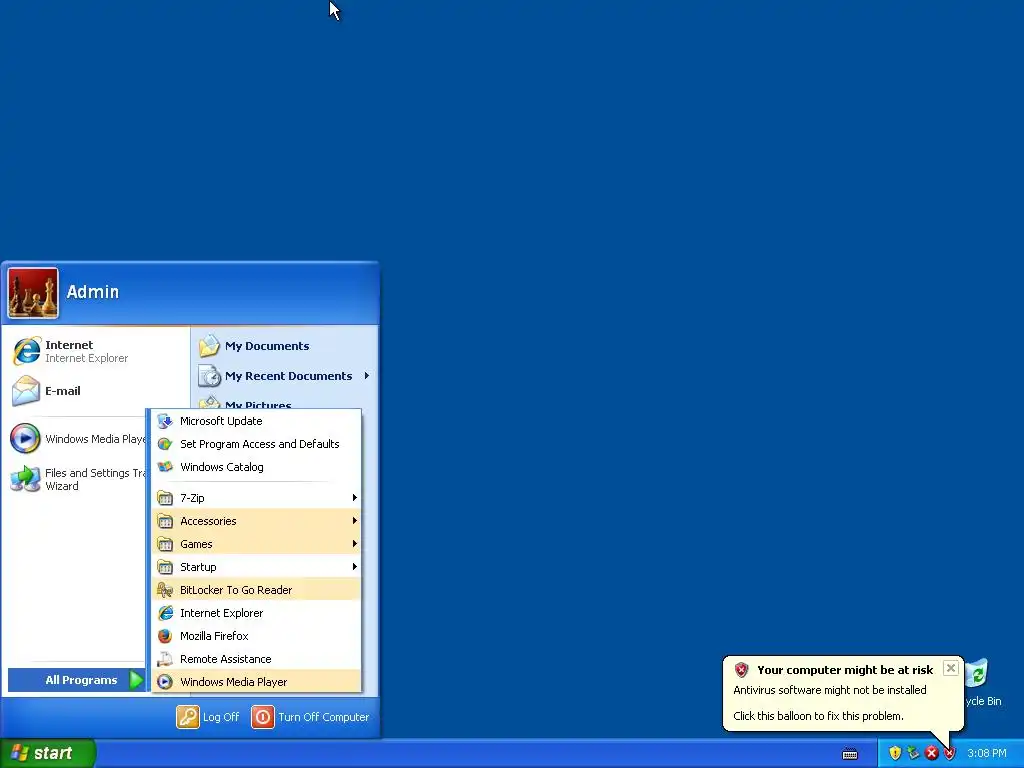The image size is (1024, 768).
Task: Click the Admin chess user picture
Action: pyautogui.click(x=33, y=293)
